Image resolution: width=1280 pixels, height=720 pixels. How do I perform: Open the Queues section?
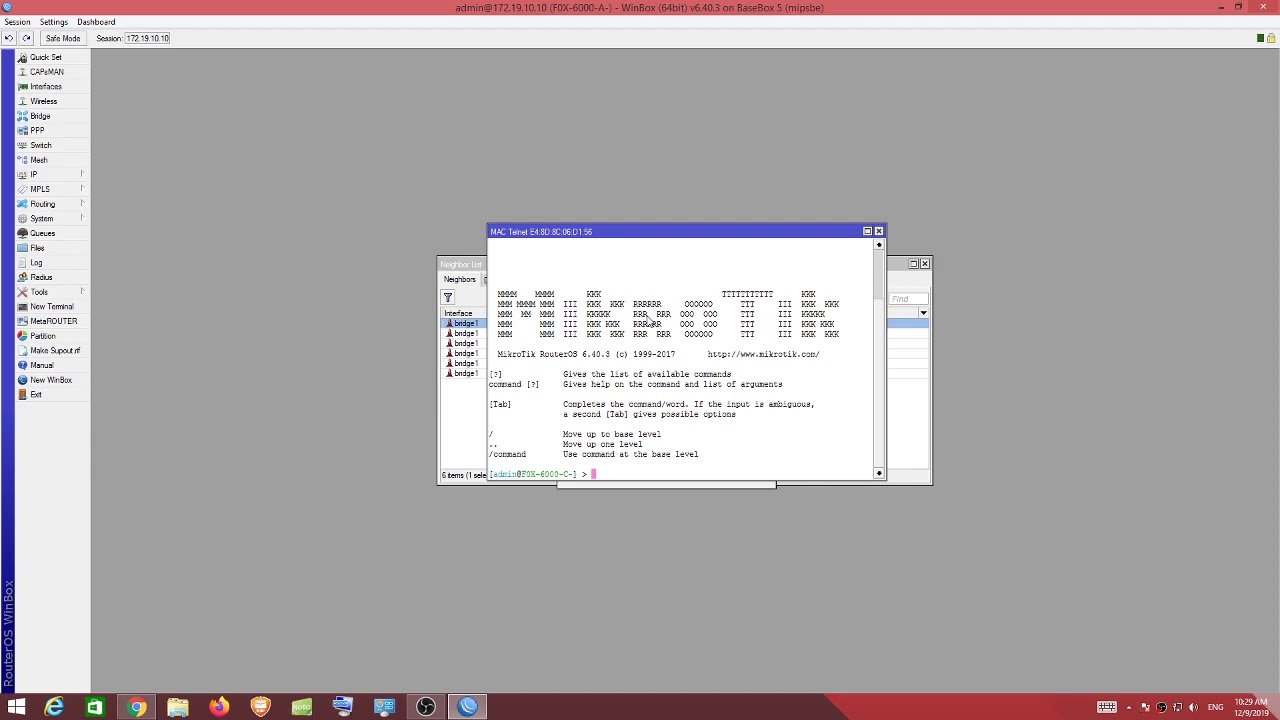42,233
